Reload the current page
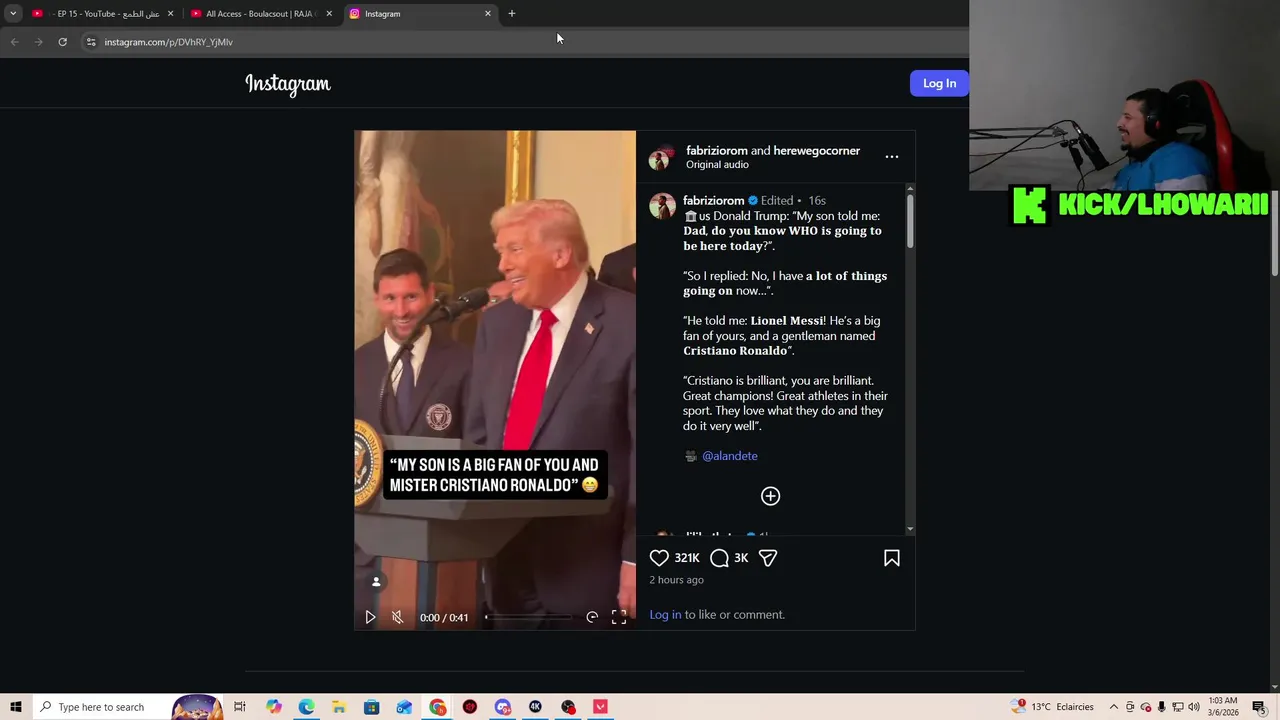1280x720 pixels. point(62,42)
